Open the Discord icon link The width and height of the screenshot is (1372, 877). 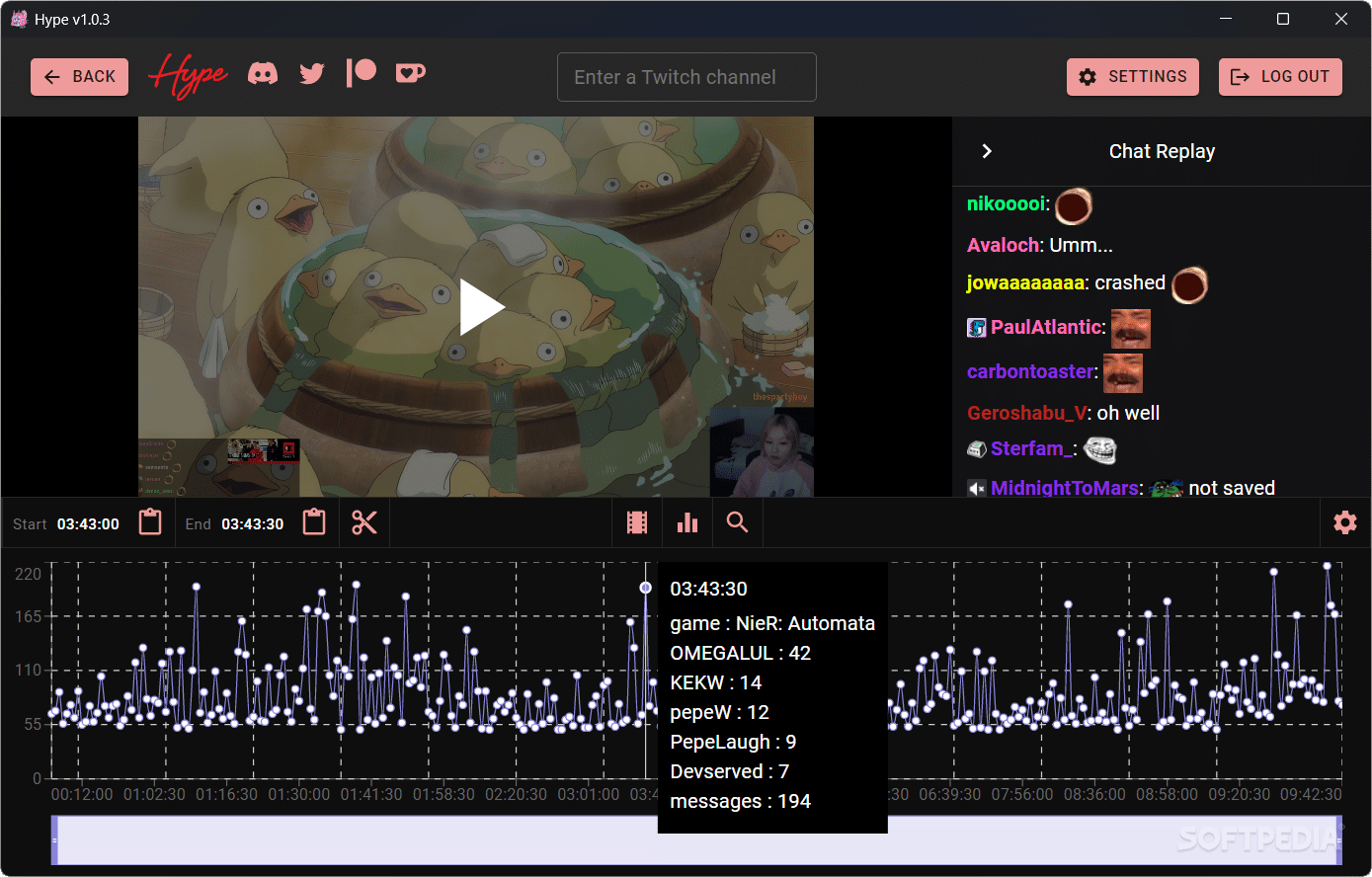pyautogui.click(x=263, y=73)
